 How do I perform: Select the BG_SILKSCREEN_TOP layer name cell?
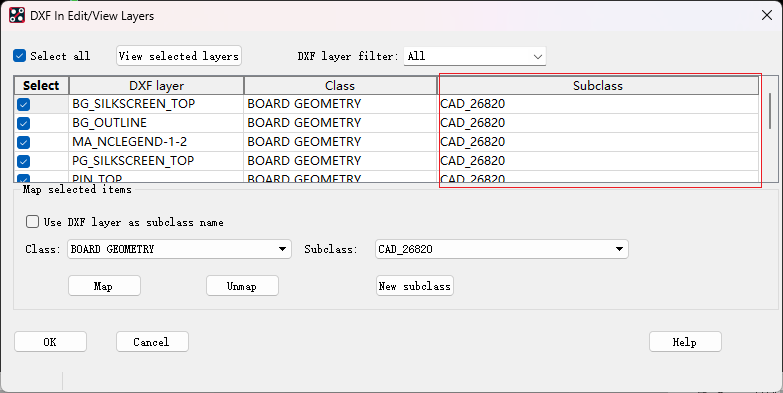coord(156,104)
